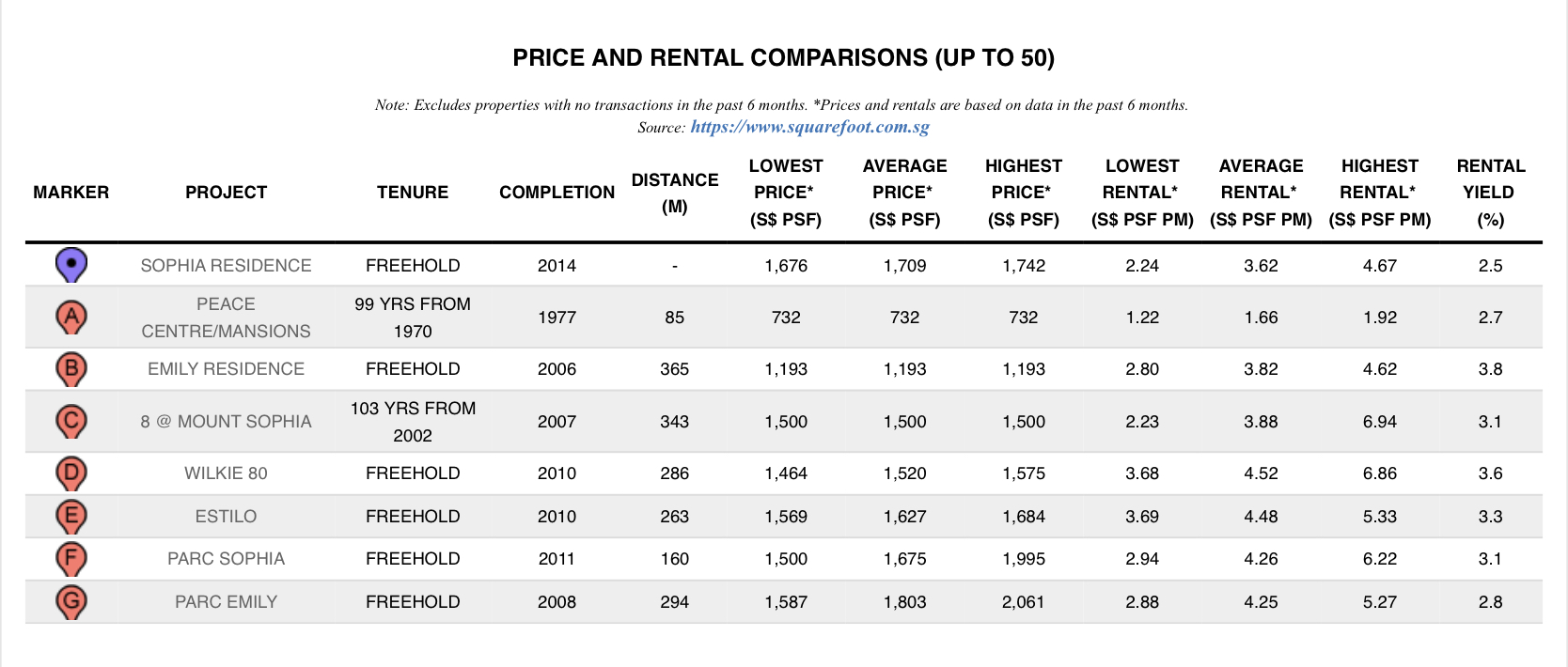Select the Parc Sophia project name

coord(226,559)
